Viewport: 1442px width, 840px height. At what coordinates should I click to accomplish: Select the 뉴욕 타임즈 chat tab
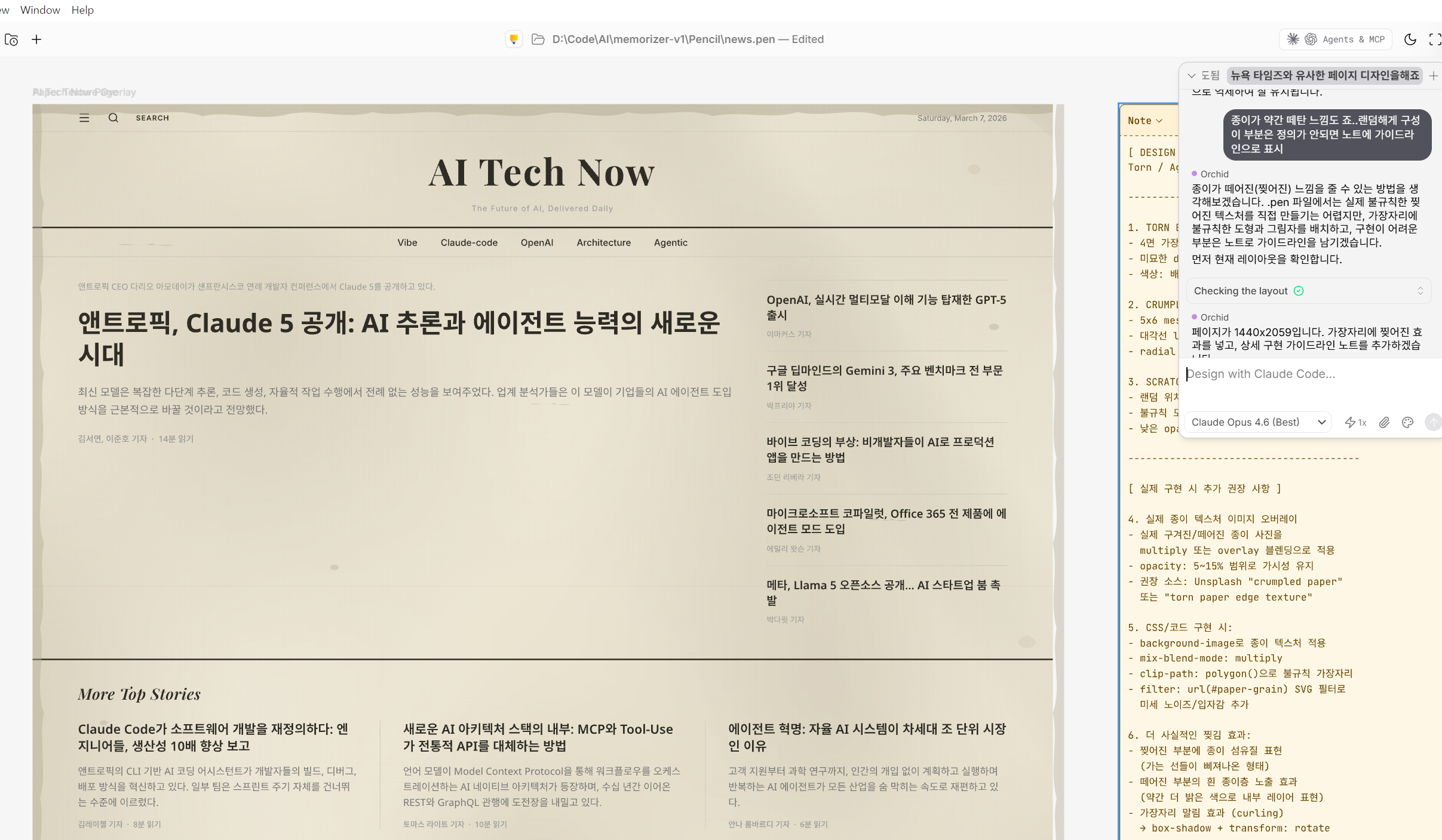[x=1324, y=76]
